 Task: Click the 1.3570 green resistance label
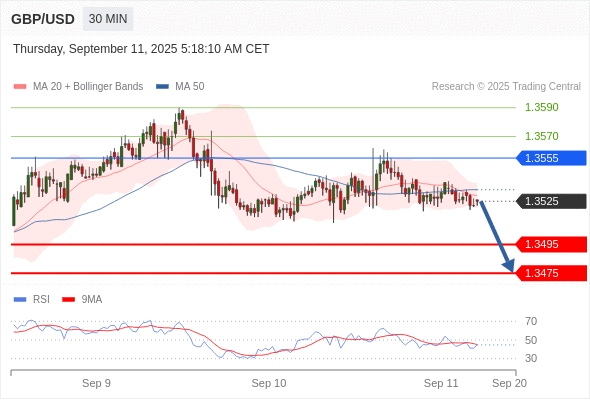click(541, 136)
